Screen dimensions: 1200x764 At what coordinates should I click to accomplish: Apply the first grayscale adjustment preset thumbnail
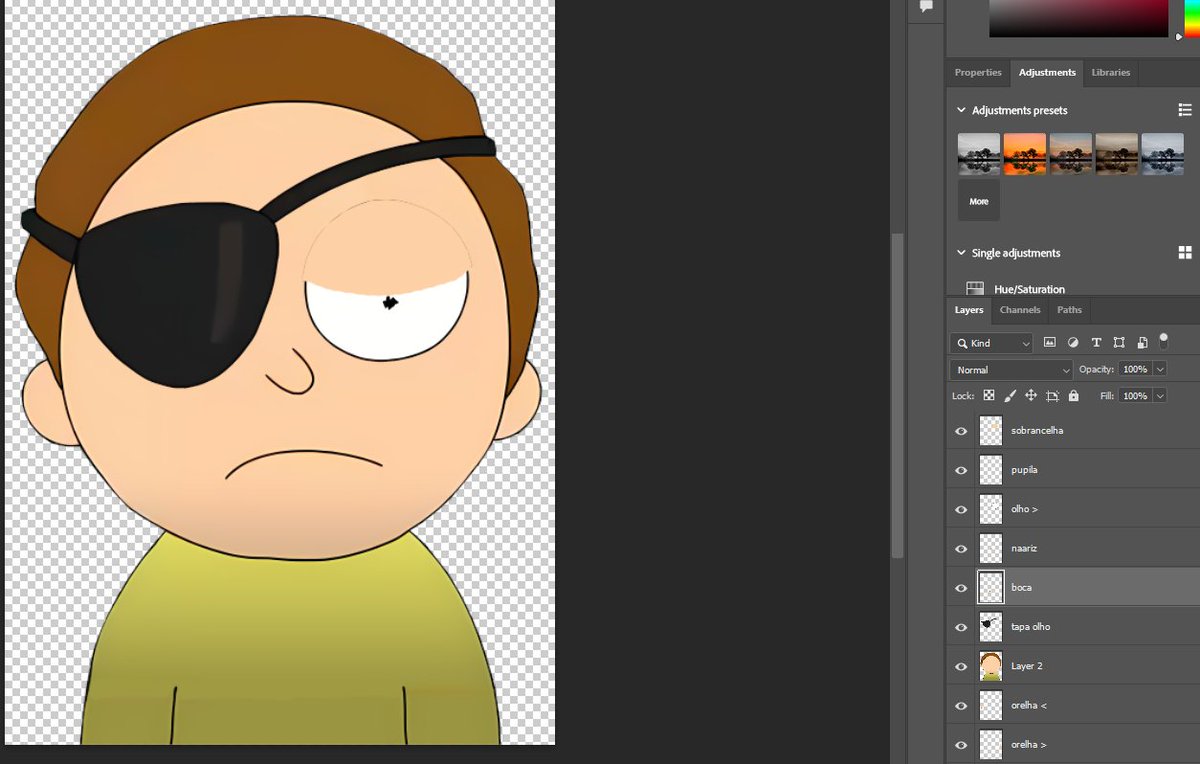point(979,154)
